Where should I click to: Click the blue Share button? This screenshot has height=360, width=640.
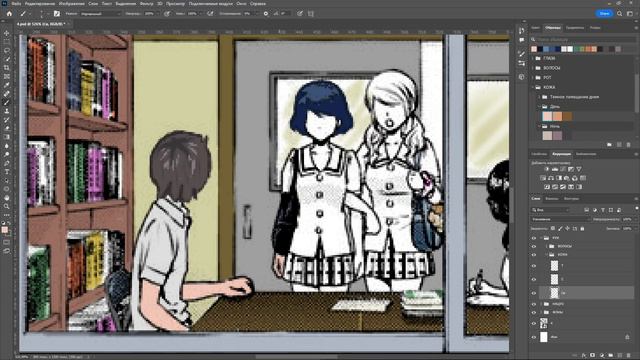point(604,13)
